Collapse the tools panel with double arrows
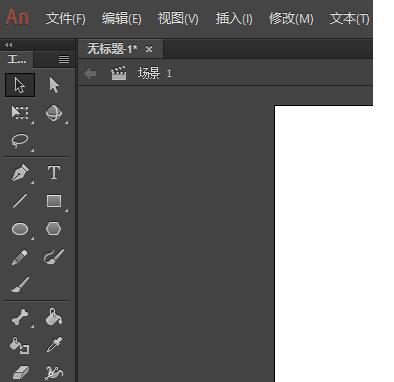The image size is (394, 382). click(9, 45)
